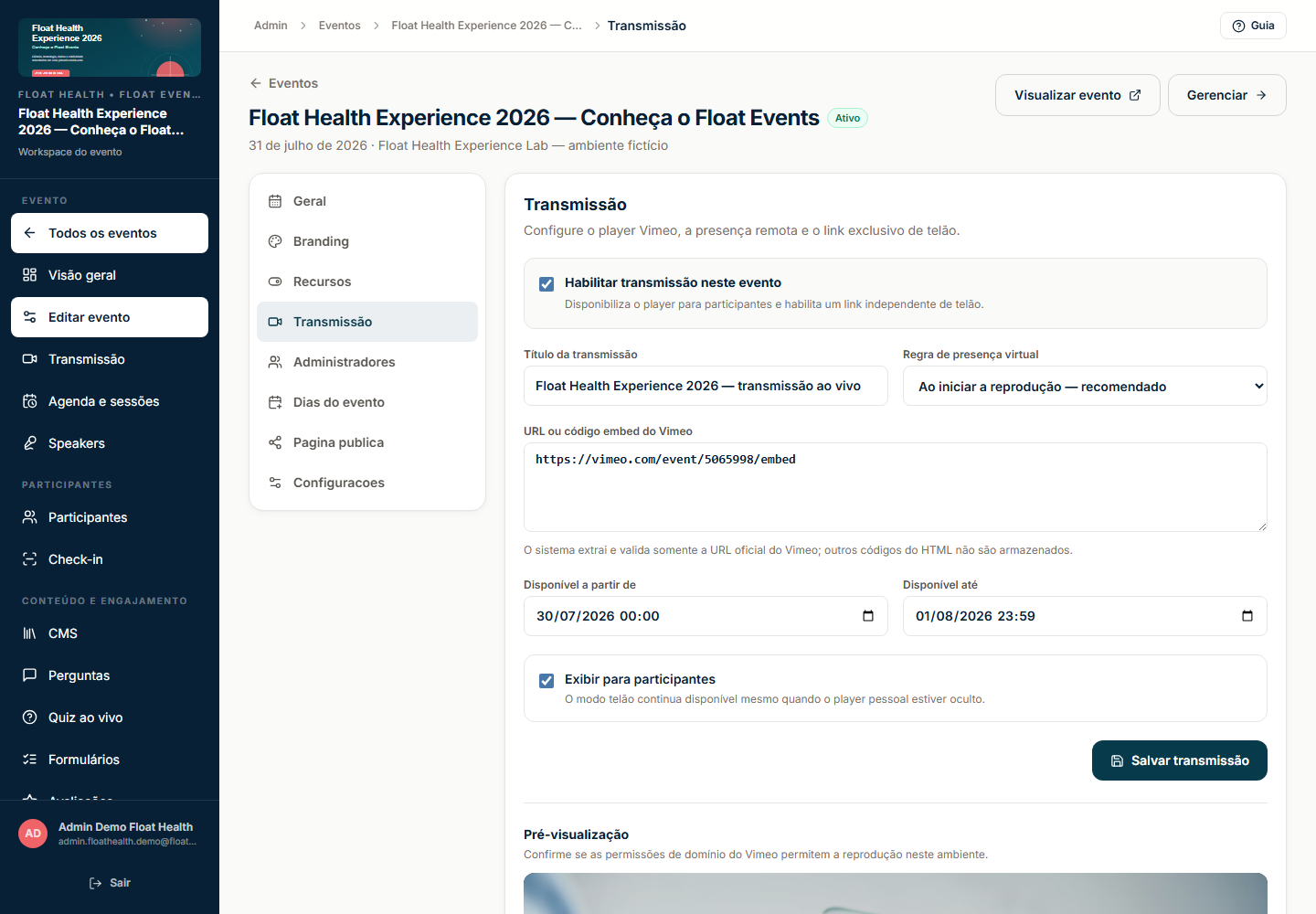
Task: Select the Branding settings tab
Action: [x=367, y=241]
